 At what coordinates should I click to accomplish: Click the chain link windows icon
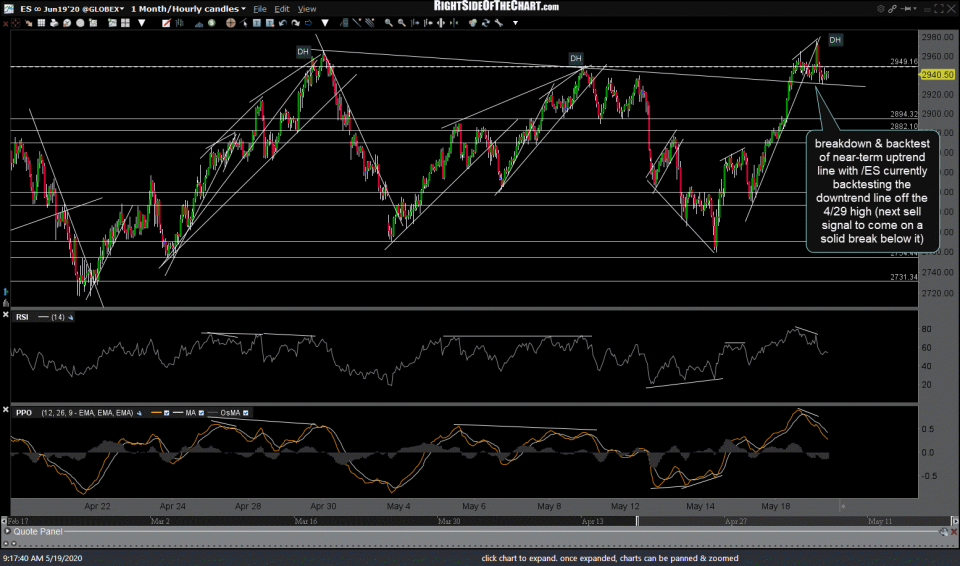pos(893,9)
